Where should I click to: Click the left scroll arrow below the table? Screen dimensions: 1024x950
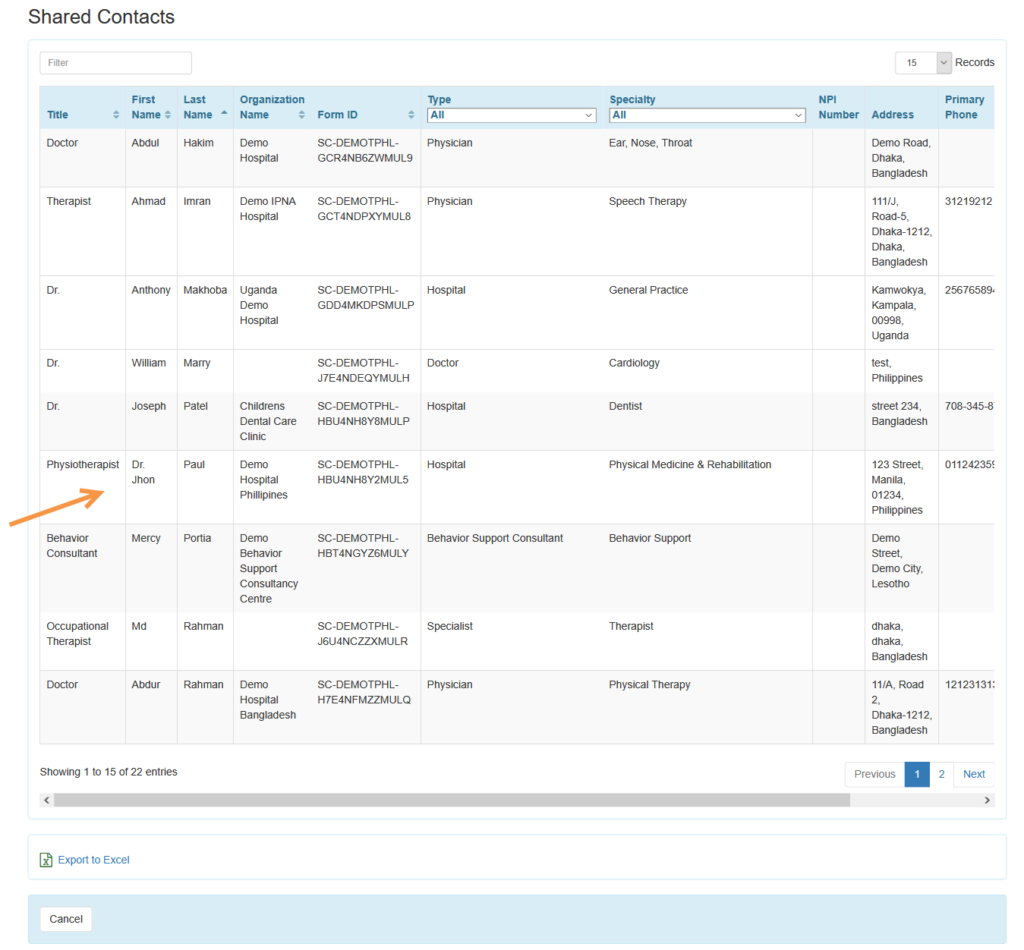click(46, 800)
